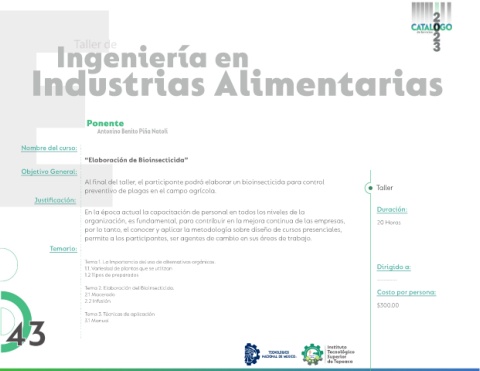Click the Temario heading
This screenshot has width=480, height=371.
(63, 249)
